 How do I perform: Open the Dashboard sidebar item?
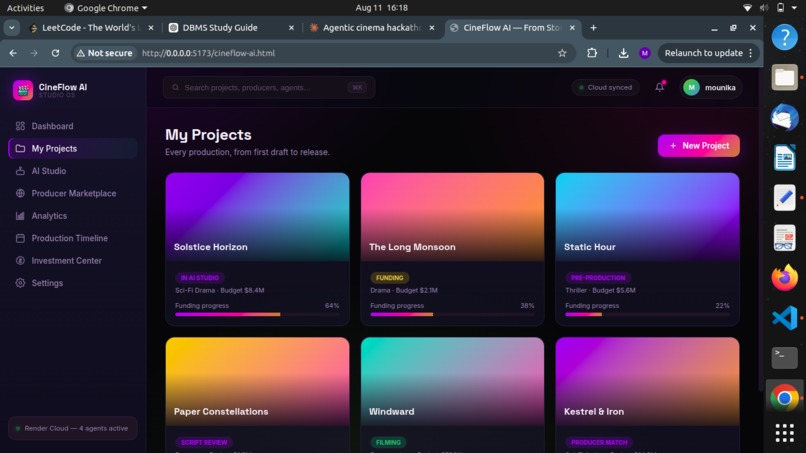(72, 126)
